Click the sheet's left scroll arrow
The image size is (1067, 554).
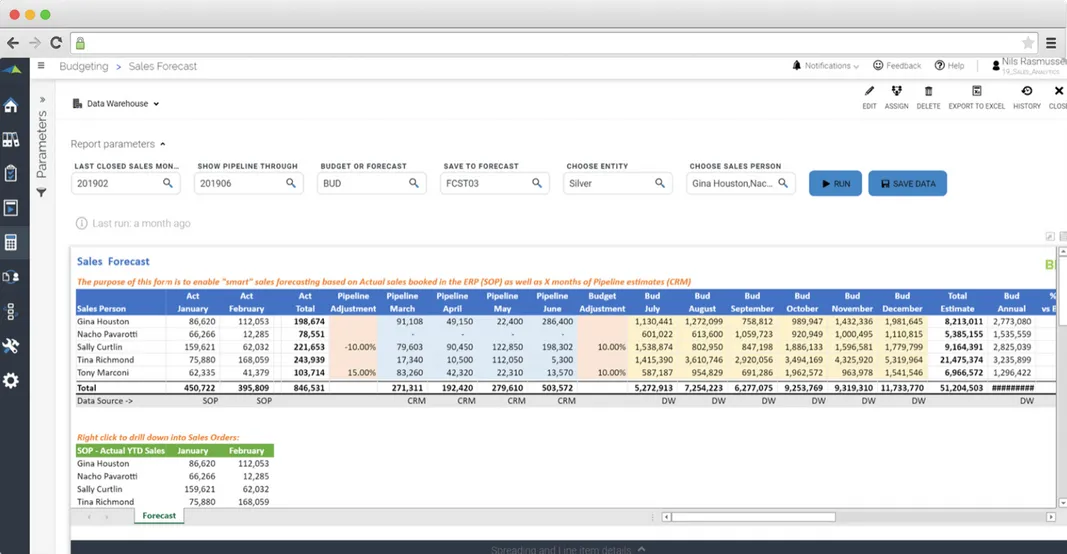coord(666,517)
